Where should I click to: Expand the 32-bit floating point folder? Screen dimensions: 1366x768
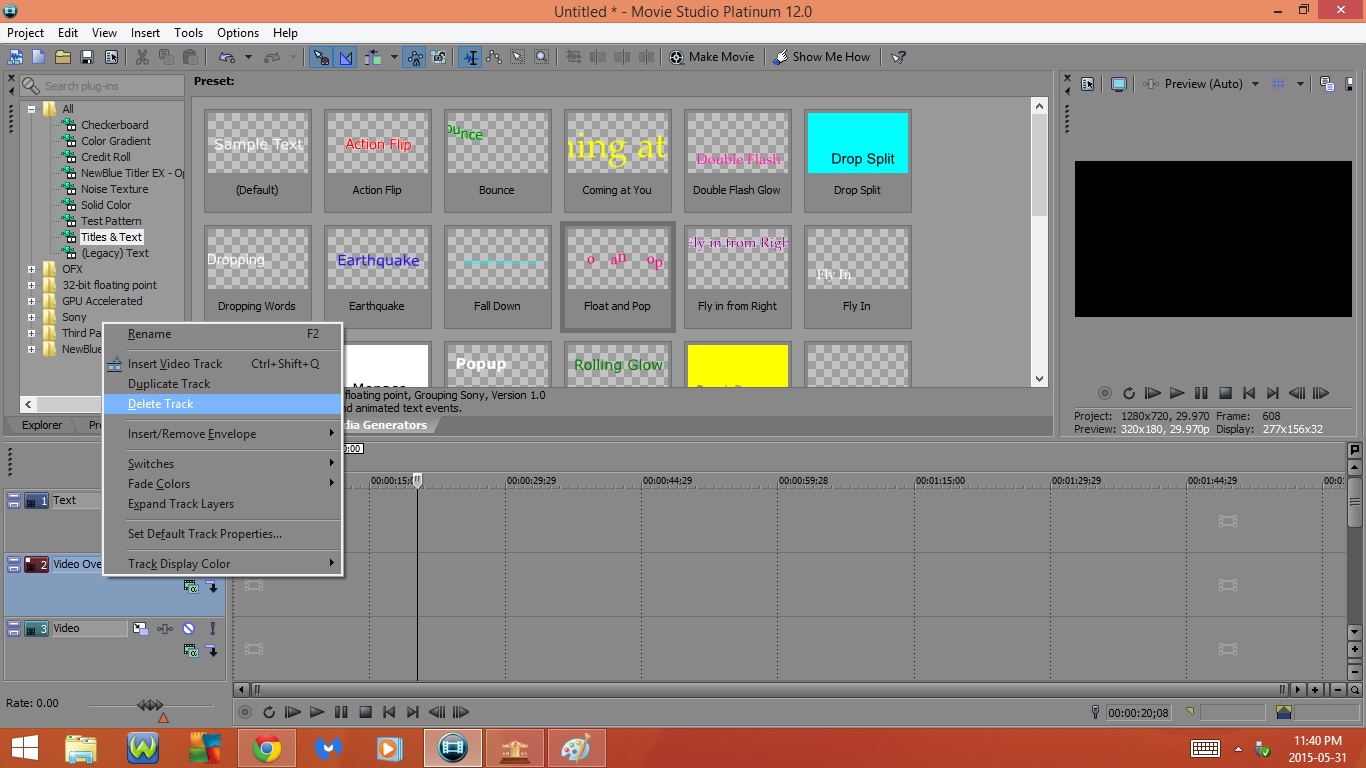32,285
